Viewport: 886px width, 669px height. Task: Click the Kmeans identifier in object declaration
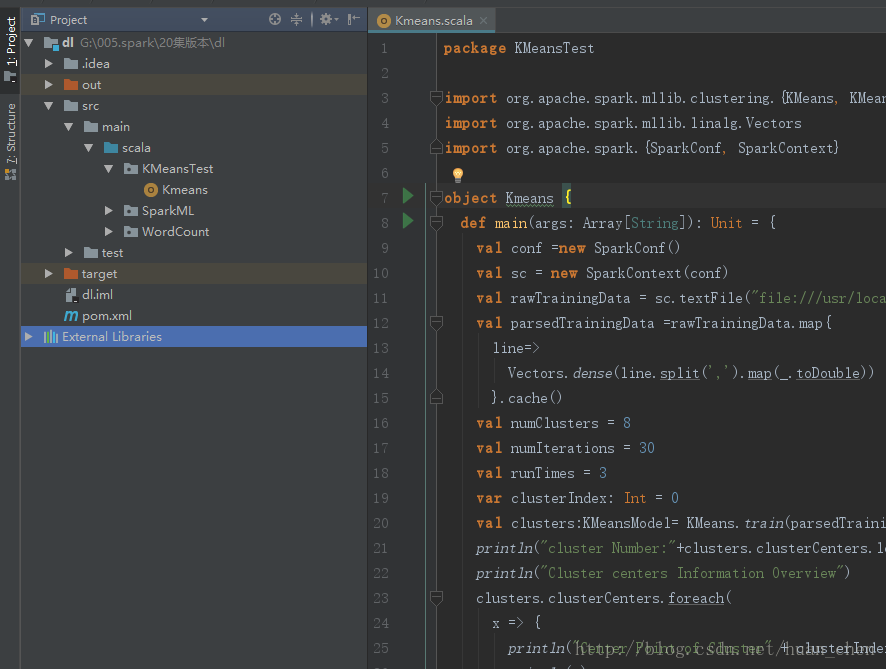[x=529, y=198]
